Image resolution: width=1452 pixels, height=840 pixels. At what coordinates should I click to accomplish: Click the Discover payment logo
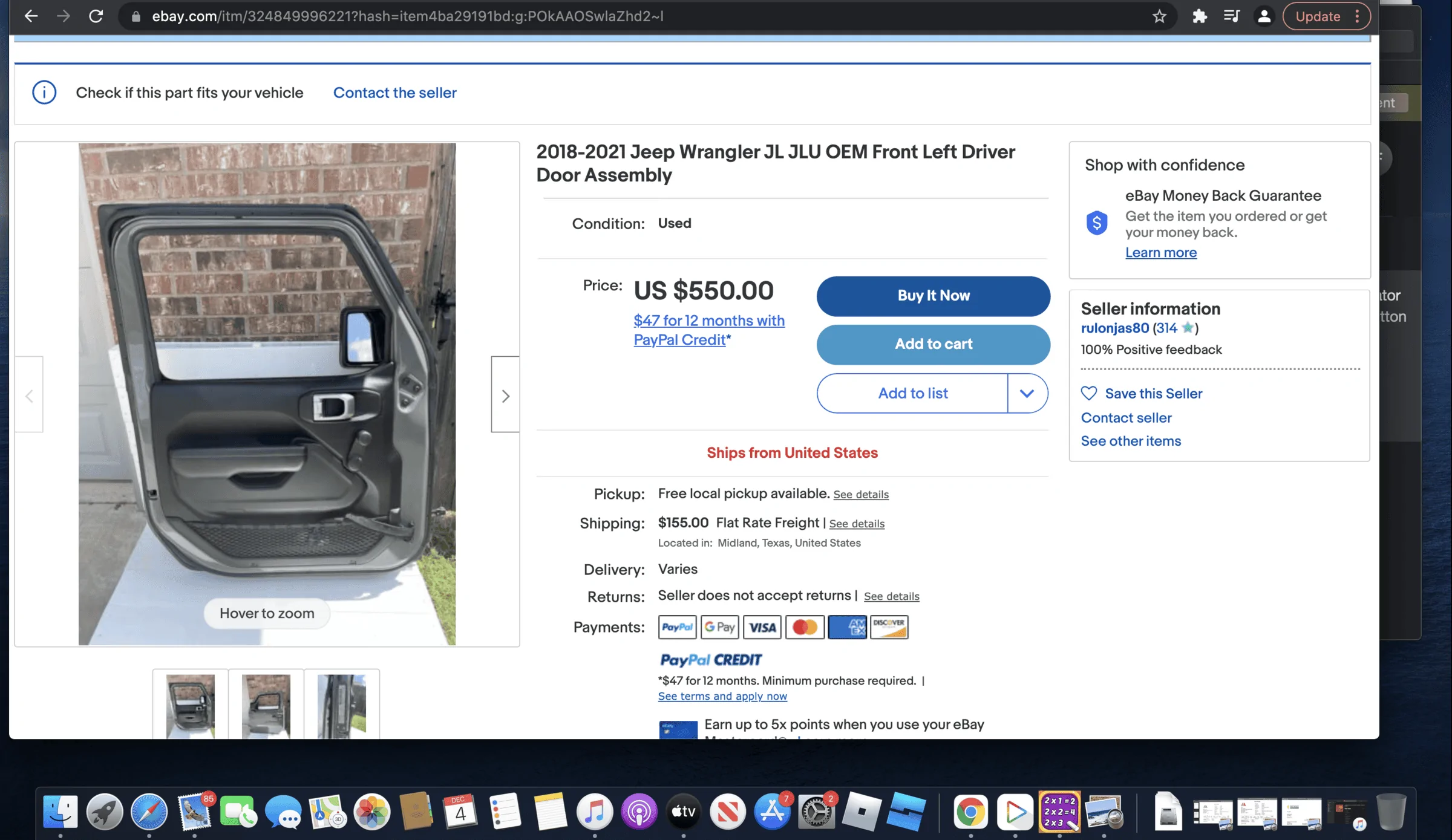[889, 627]
